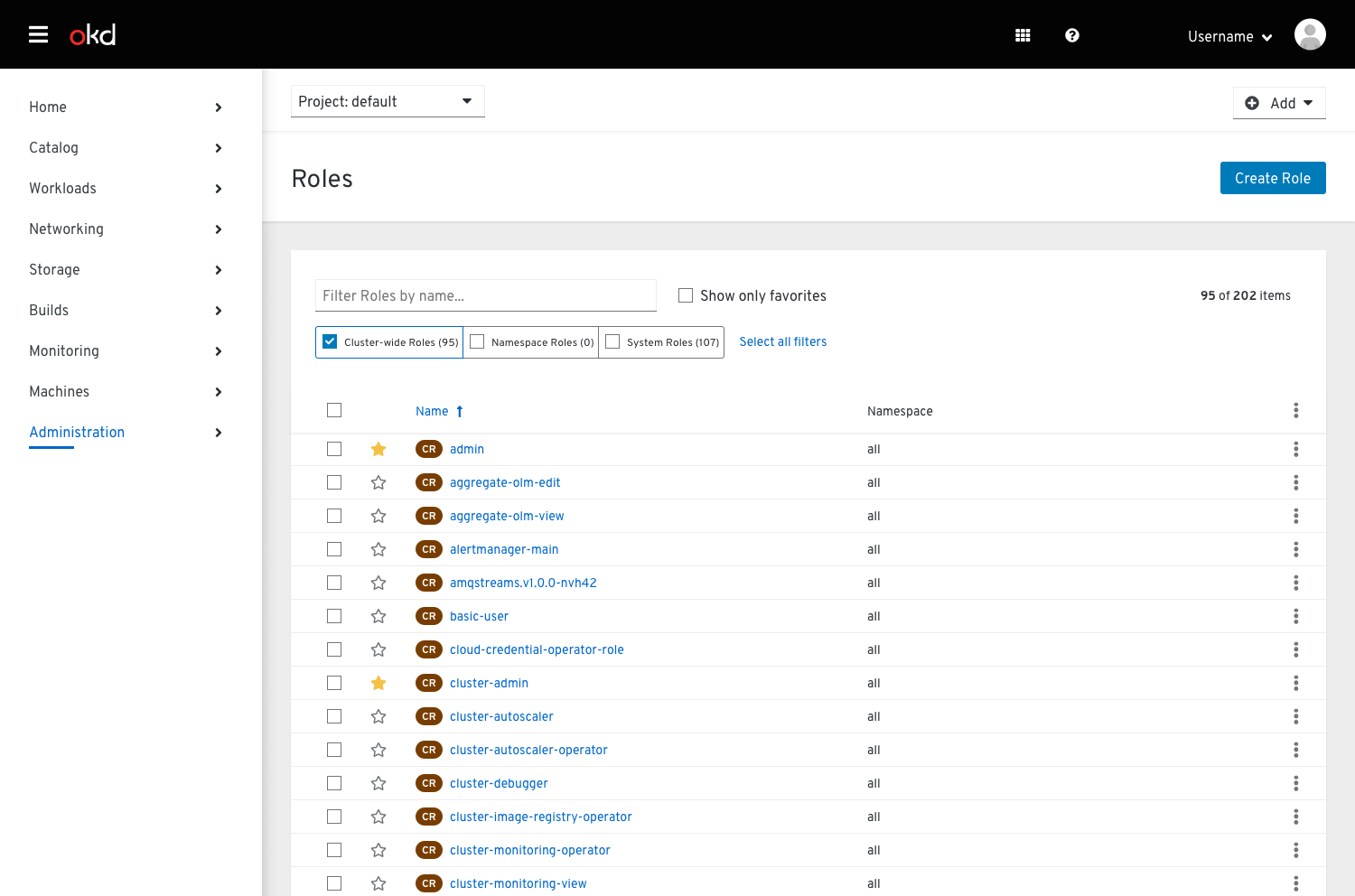The image size is (1355, 896).
Task: Click the Name sort arrow icon
Action: point(460,411)
